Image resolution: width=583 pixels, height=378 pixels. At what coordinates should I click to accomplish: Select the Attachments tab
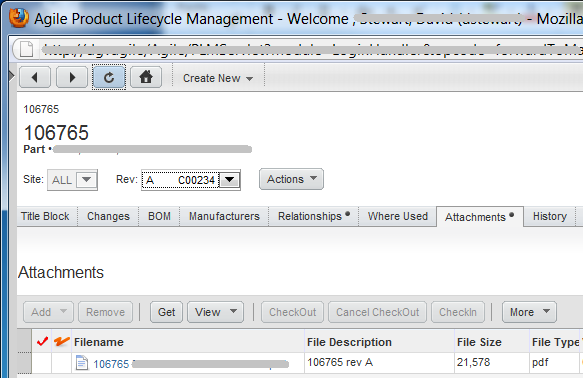click(x=480, y=217)
